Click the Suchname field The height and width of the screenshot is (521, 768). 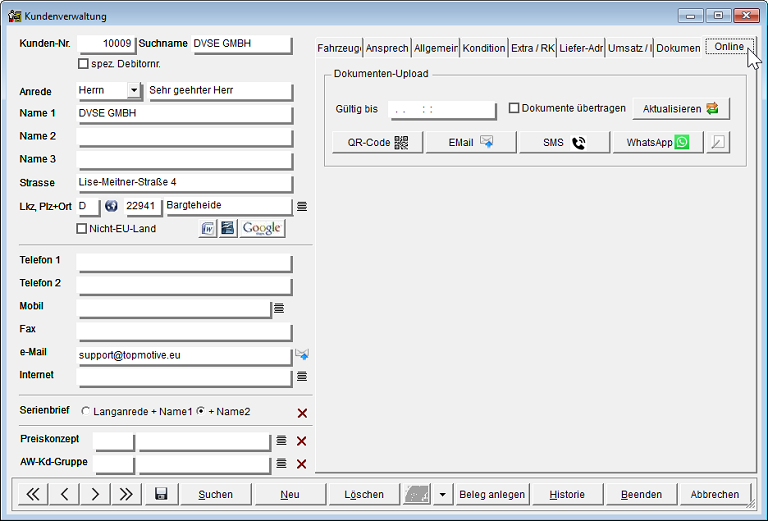point(242,44)
